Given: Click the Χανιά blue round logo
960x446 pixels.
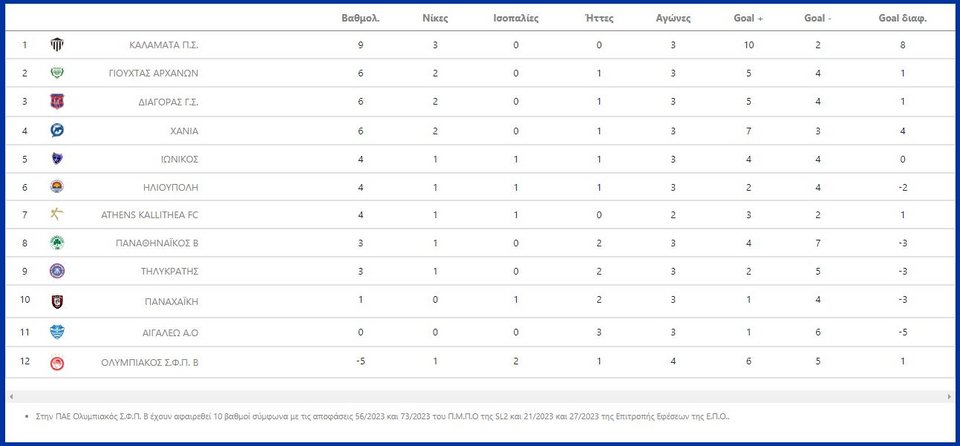Looking at the screenshot, I should point(57,130).
